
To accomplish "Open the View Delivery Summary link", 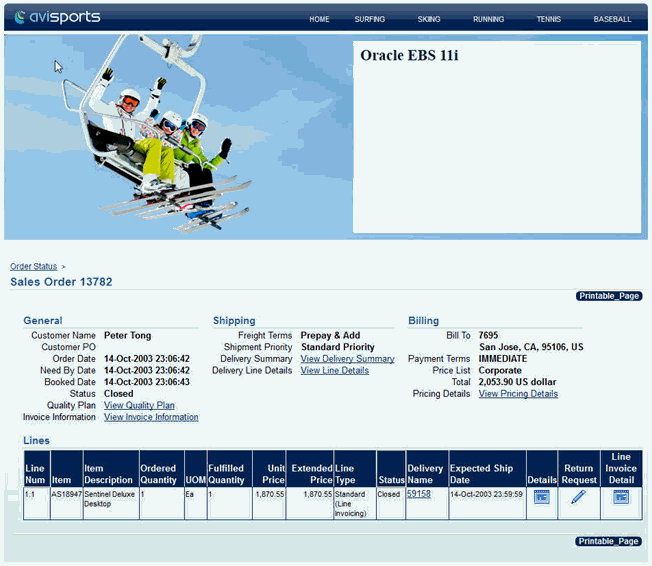I will (347, 358).
